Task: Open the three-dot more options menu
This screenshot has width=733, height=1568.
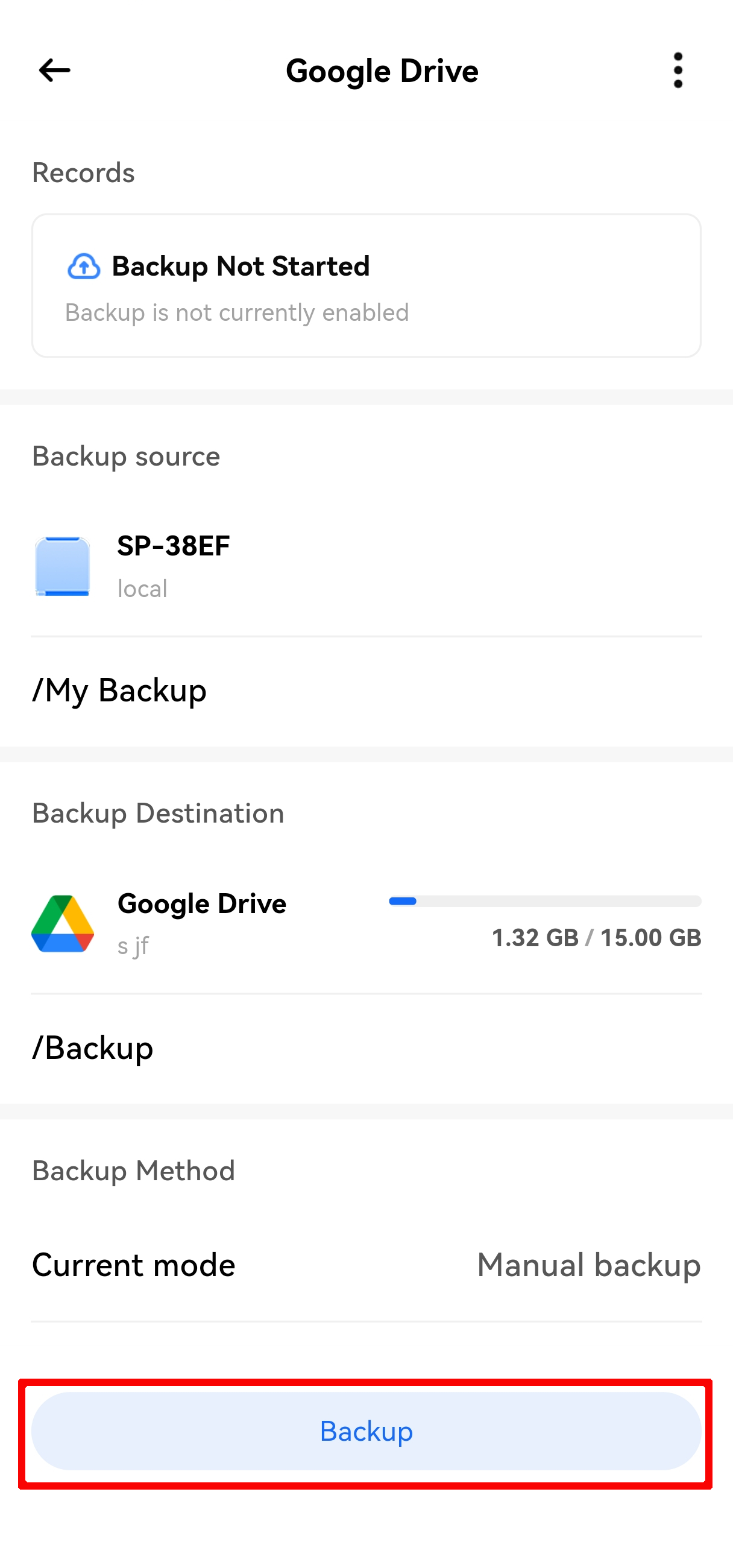Action: coord(678,71)
